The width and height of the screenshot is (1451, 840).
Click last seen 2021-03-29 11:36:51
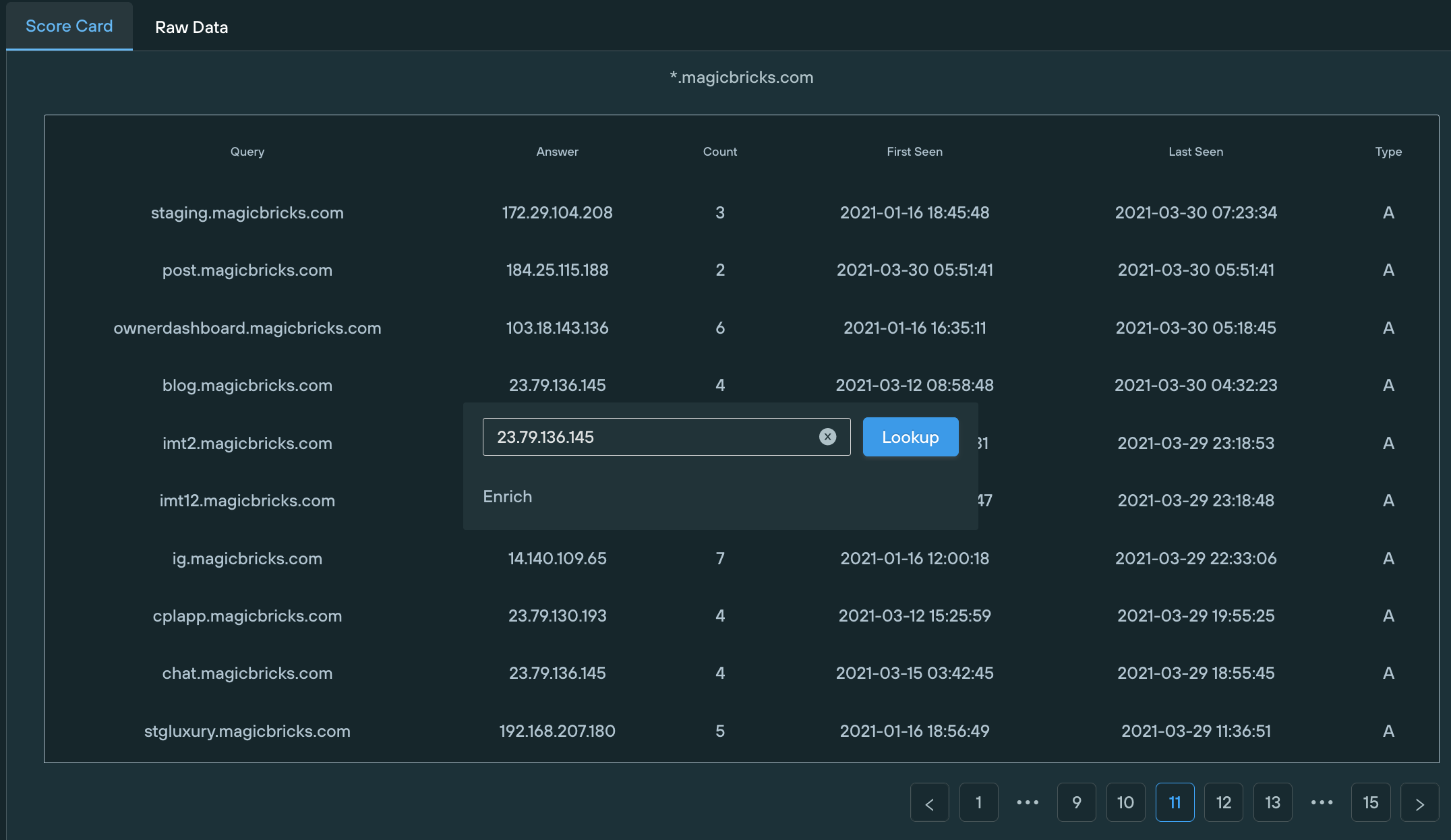point(1195,731)
